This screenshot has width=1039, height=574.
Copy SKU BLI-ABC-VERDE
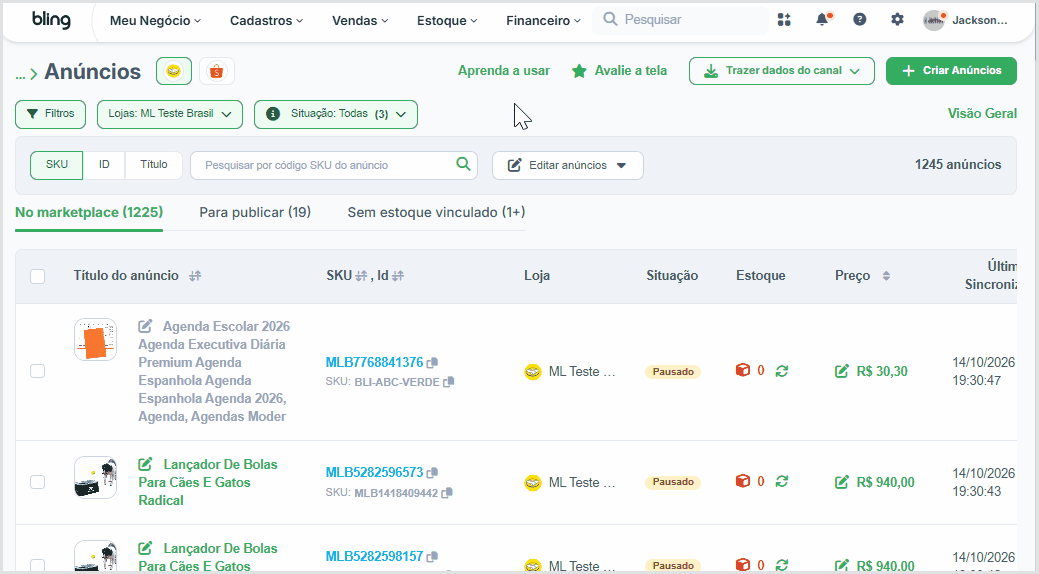(449, 382)
